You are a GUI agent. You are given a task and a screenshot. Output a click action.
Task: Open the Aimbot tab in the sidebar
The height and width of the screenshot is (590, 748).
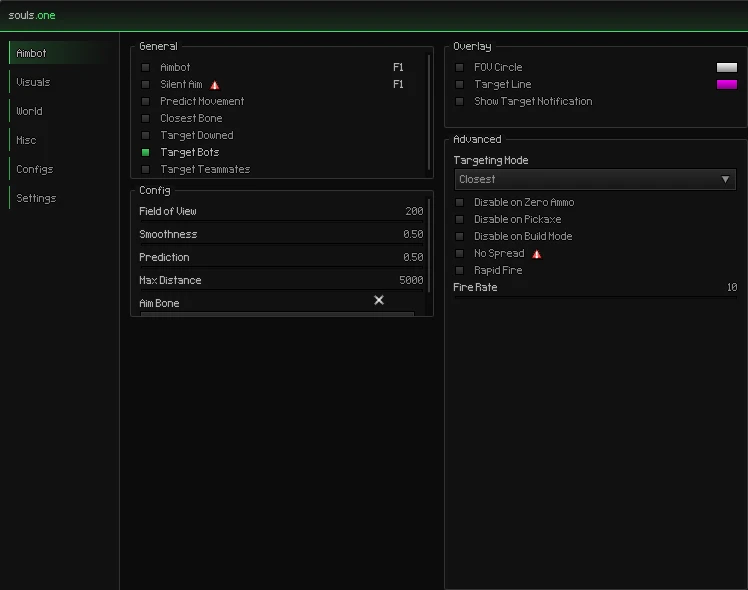[60, 53]
